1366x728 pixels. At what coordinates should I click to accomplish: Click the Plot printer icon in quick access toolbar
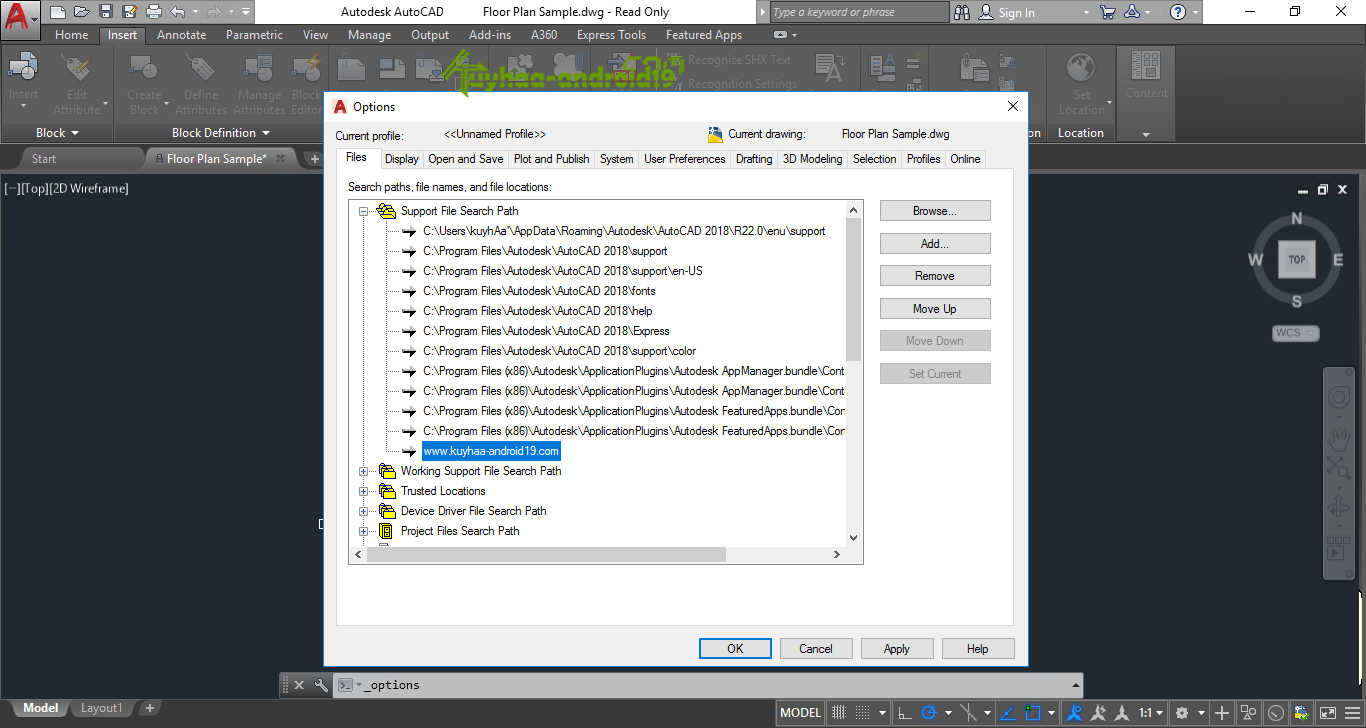[154, 12]
